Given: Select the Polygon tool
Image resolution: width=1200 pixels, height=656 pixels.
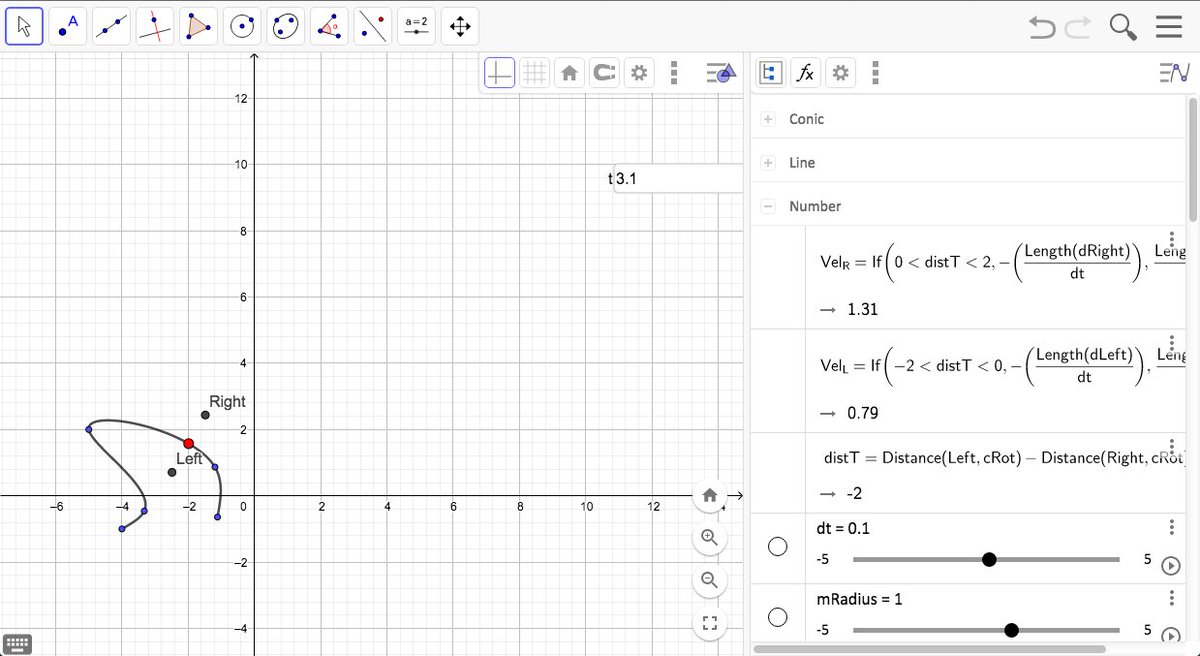Looking at the screenshot, I should (x=198, y=27).
